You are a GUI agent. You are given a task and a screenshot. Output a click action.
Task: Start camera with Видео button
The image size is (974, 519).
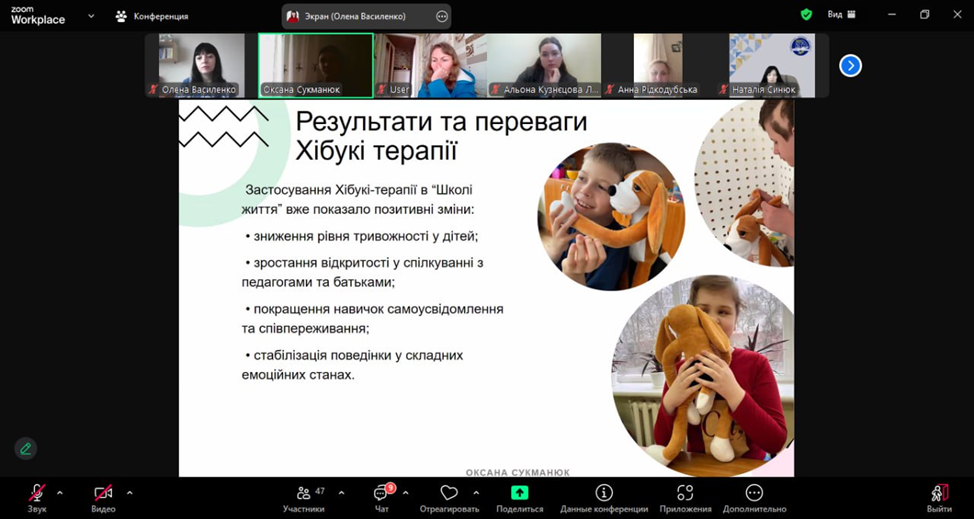(103, 499)
